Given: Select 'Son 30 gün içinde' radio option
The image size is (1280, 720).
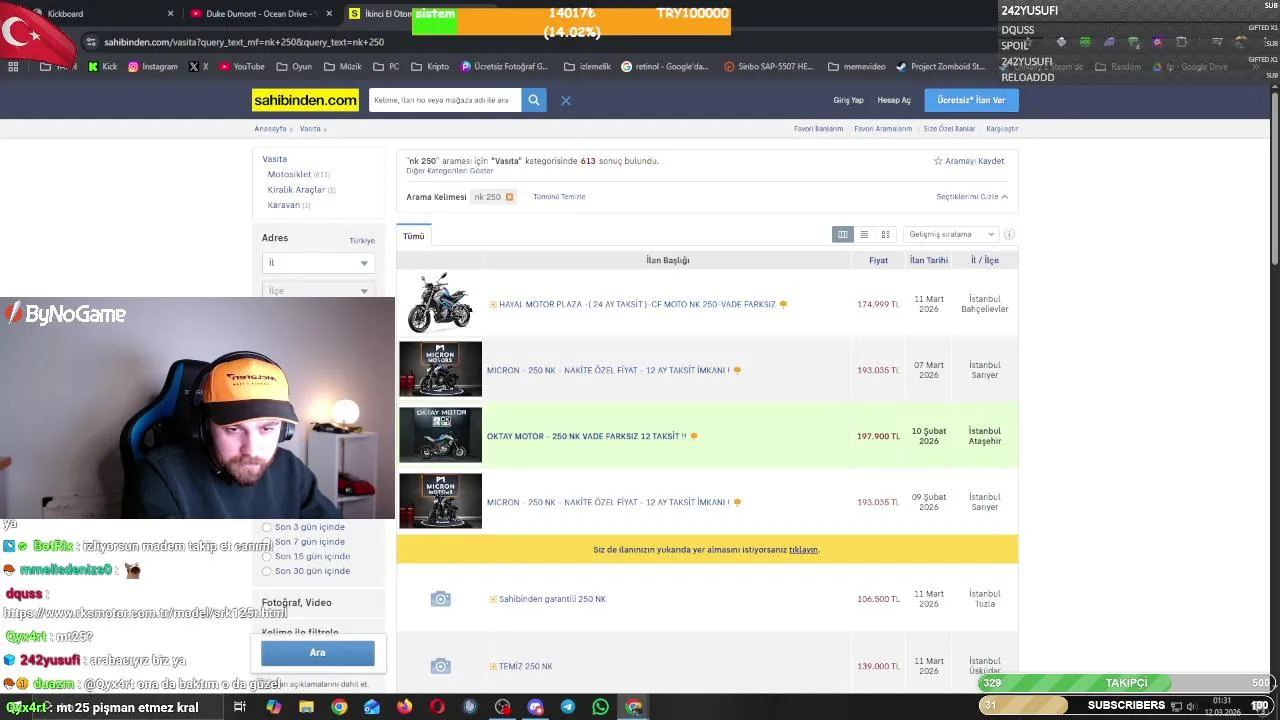Looking at the screenshot, I should point(267,571).
